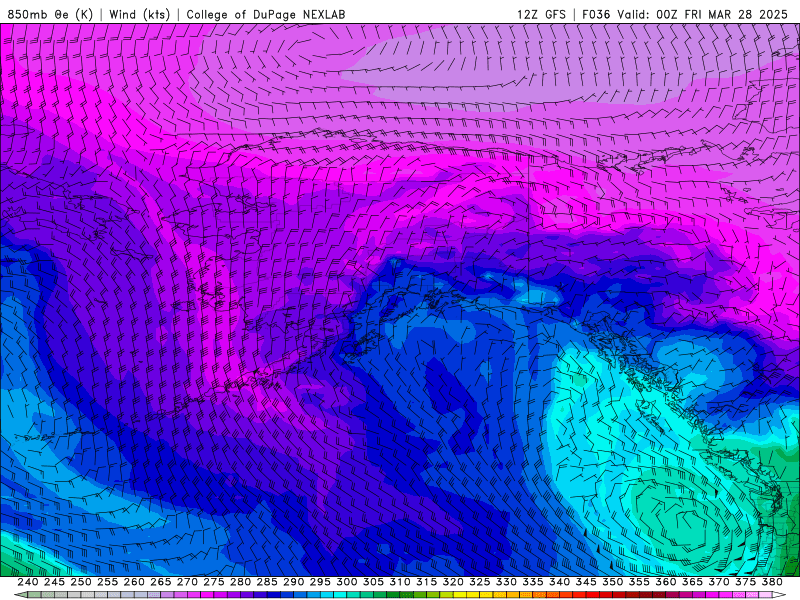Click the 310 value on color scale
Screen dimensions: 800x600
pos(400,582)
